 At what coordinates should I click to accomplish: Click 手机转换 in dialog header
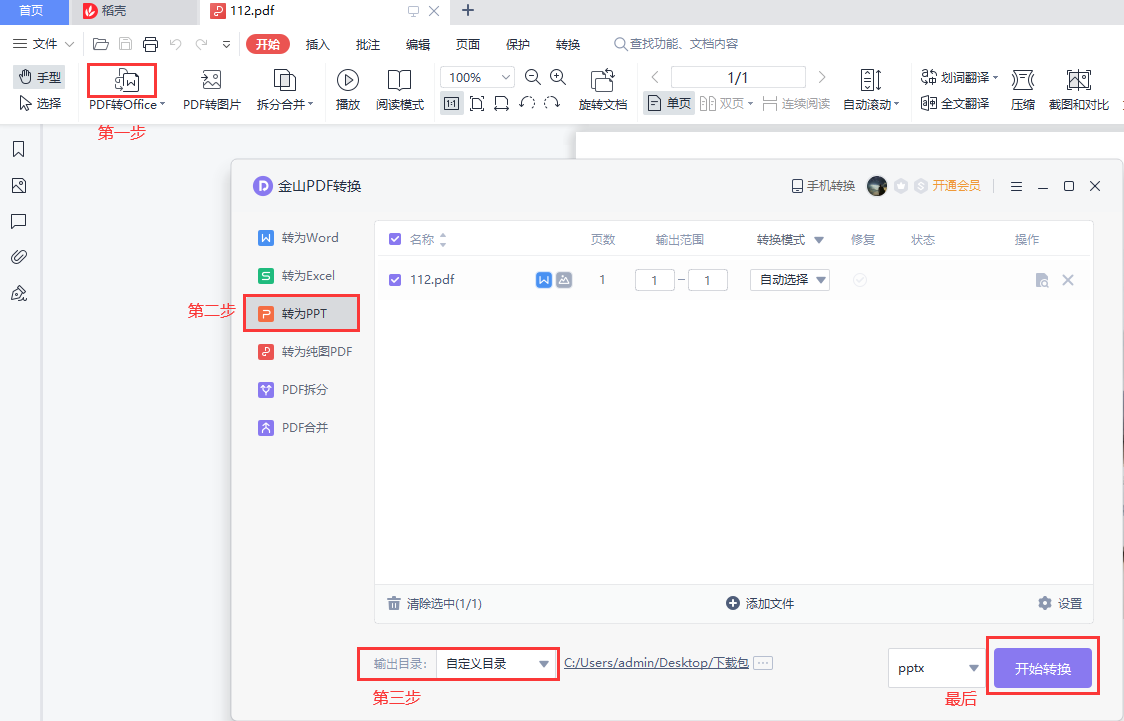tap(823, 186)
